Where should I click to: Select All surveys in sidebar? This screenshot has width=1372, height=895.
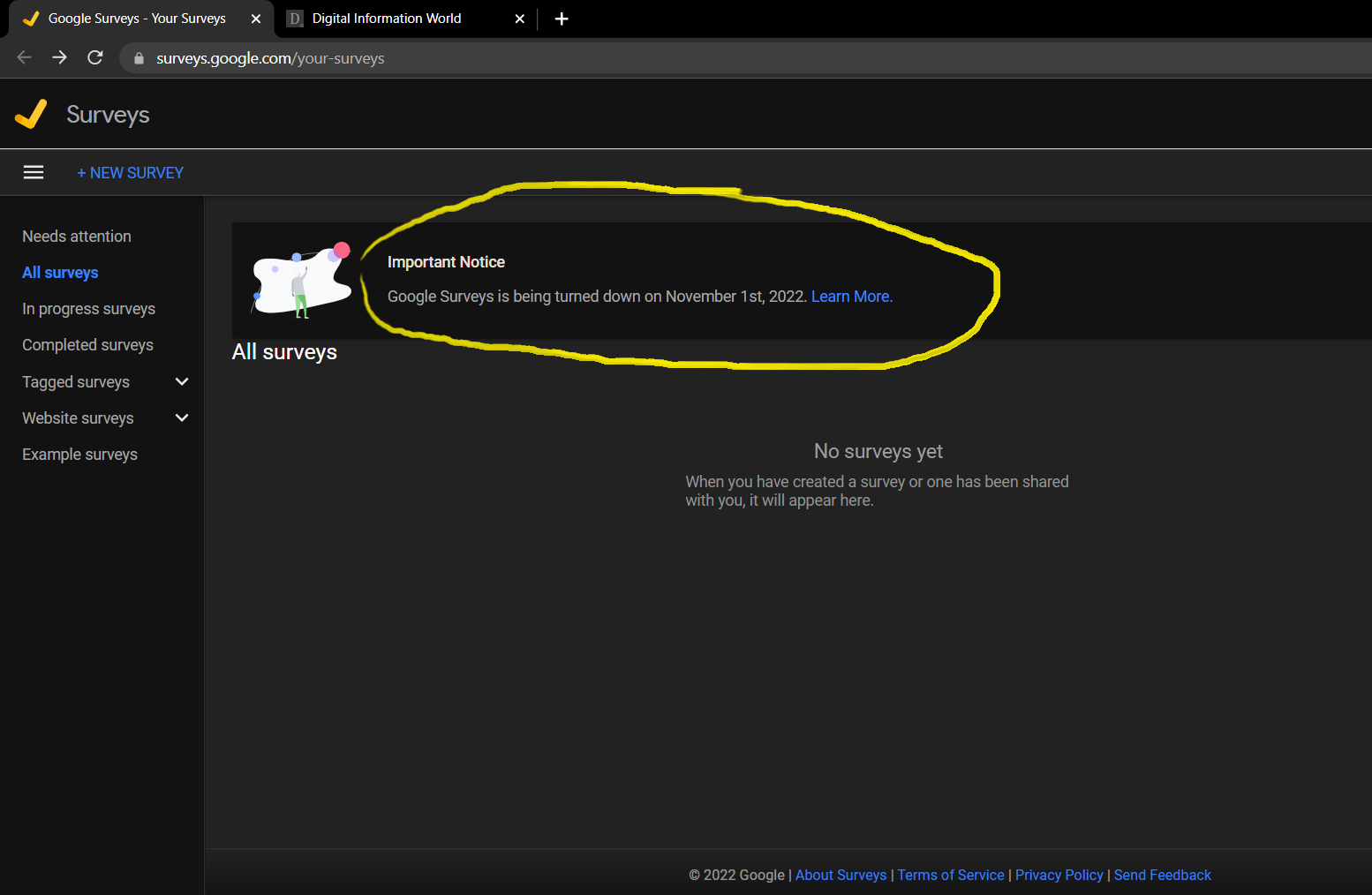point(60,273)
